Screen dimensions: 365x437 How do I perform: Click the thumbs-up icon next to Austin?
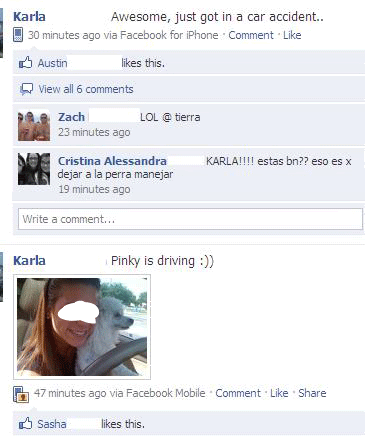click(26, 63)
